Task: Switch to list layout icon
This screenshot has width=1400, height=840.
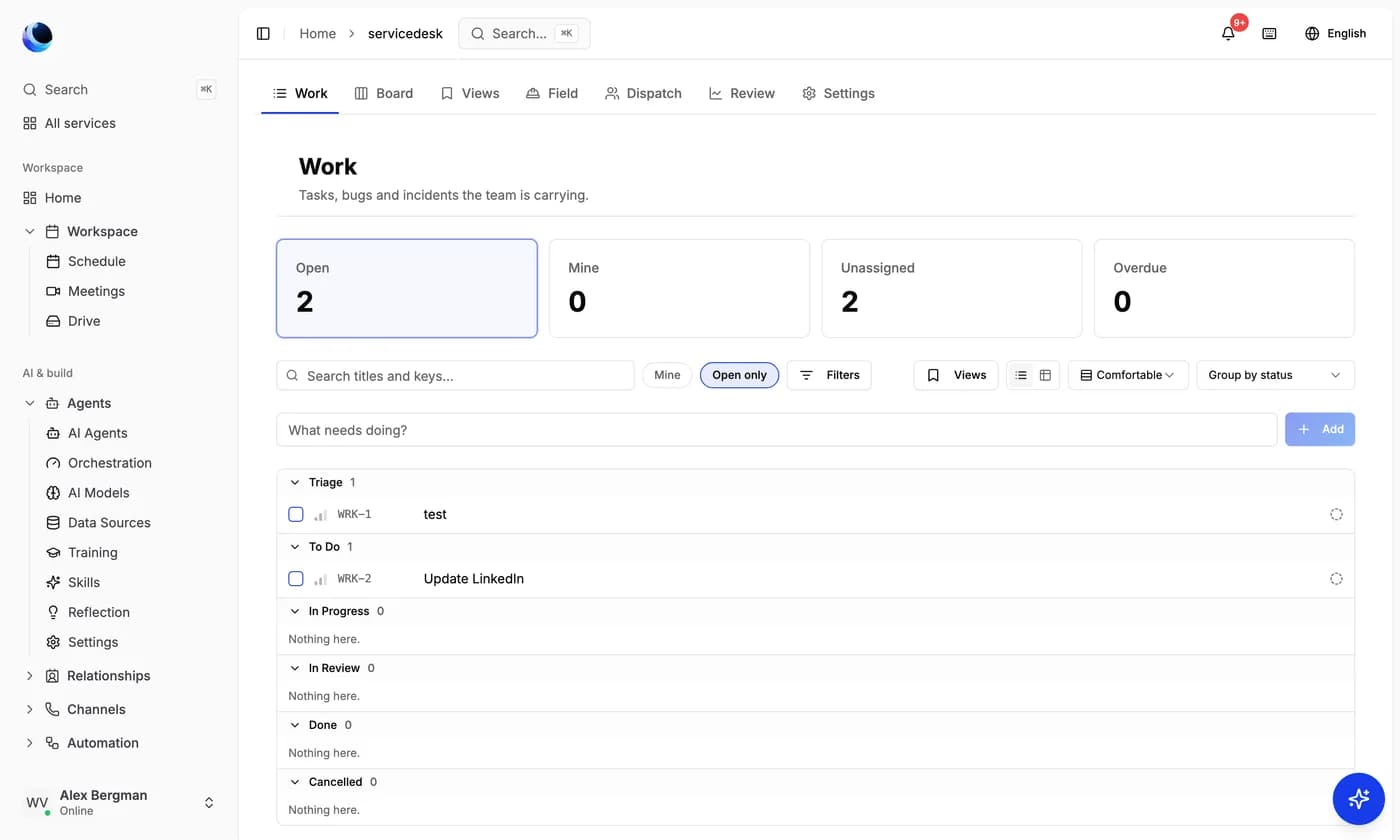Action: 1020,375
